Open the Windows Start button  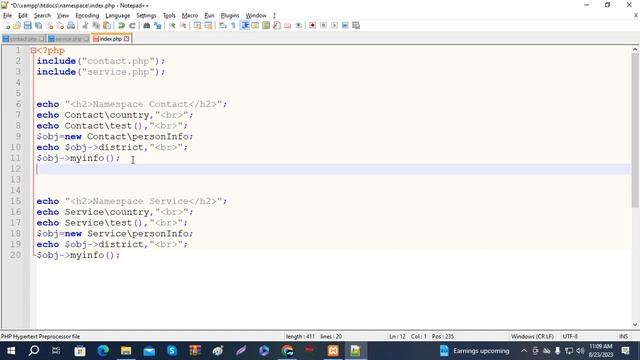click(11, 351)
